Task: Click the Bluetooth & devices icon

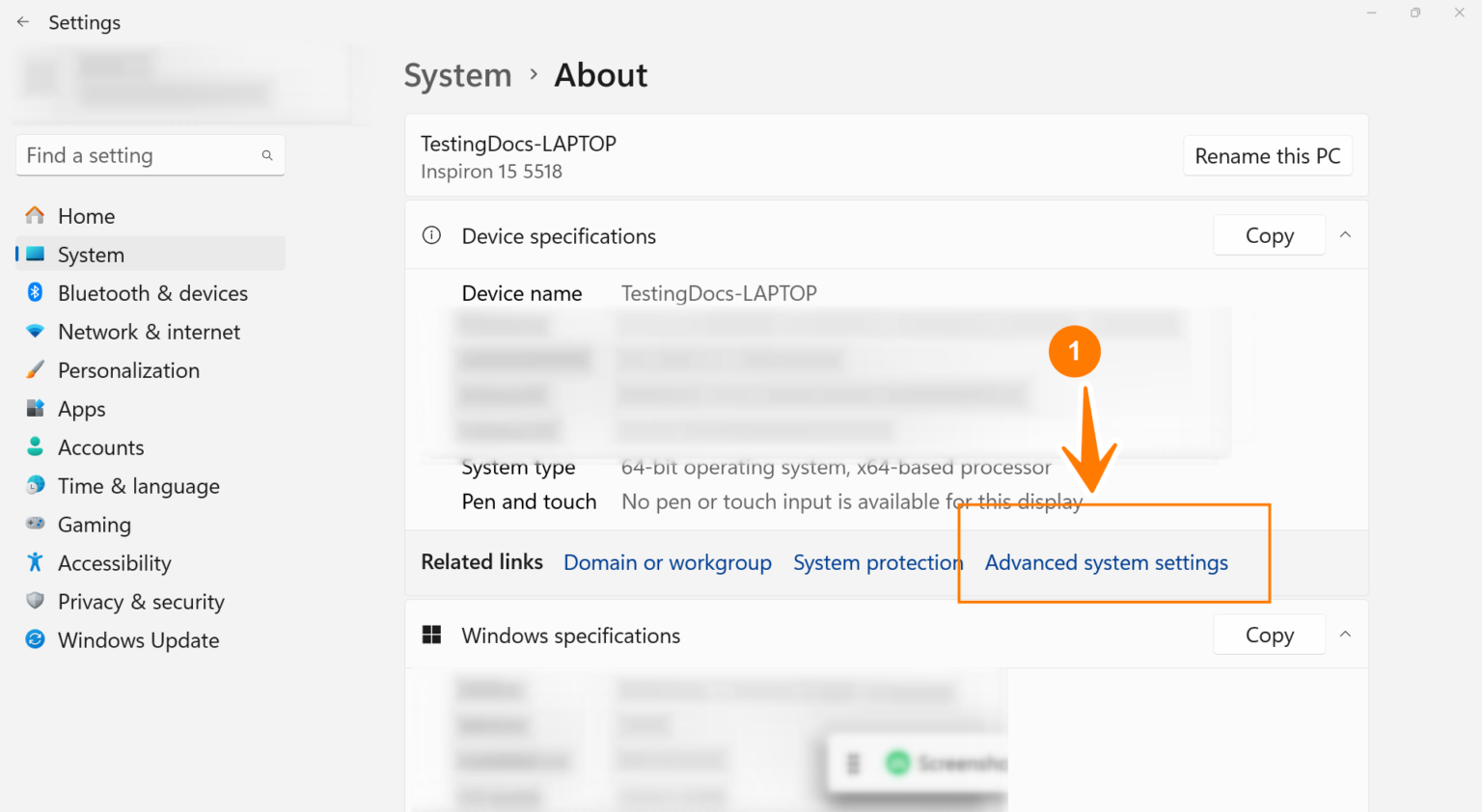Action: (35, 292)
